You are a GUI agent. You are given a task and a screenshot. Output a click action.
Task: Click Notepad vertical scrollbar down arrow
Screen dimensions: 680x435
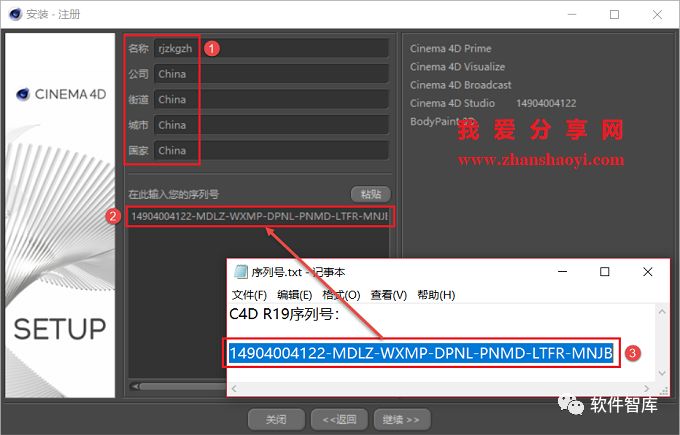[x=662, y=373]
